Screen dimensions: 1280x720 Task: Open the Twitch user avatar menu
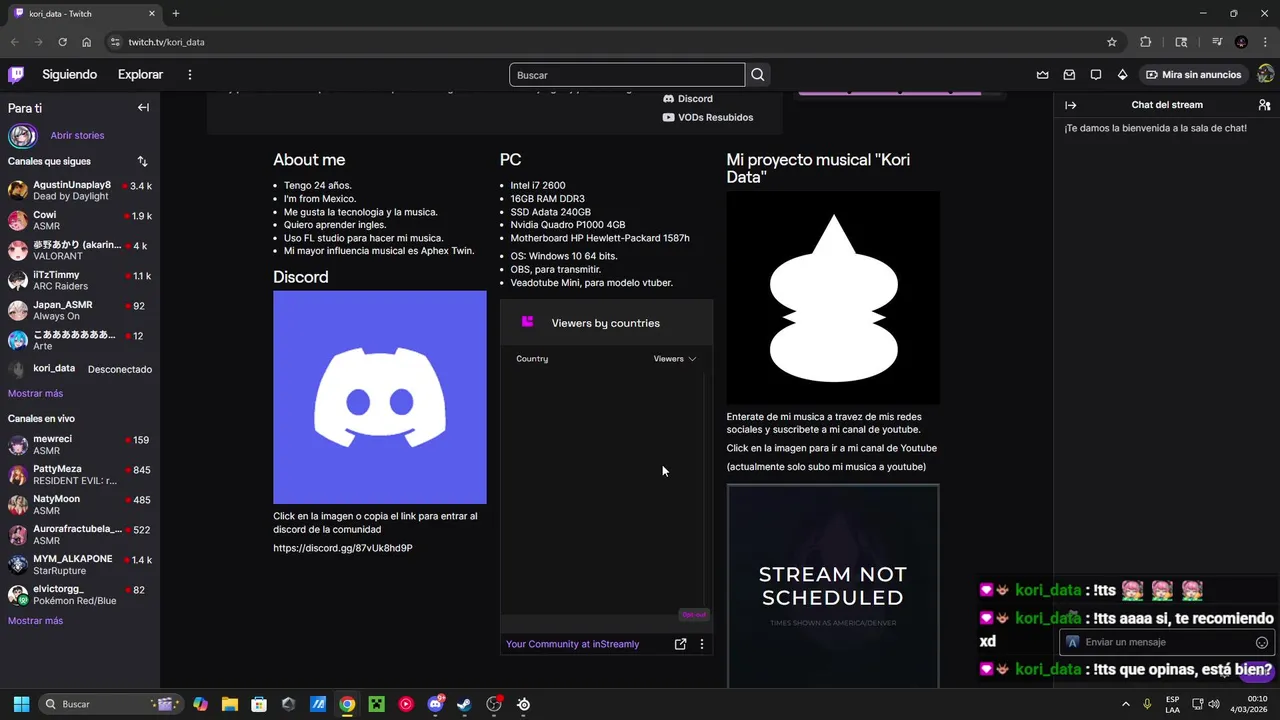1265,74
